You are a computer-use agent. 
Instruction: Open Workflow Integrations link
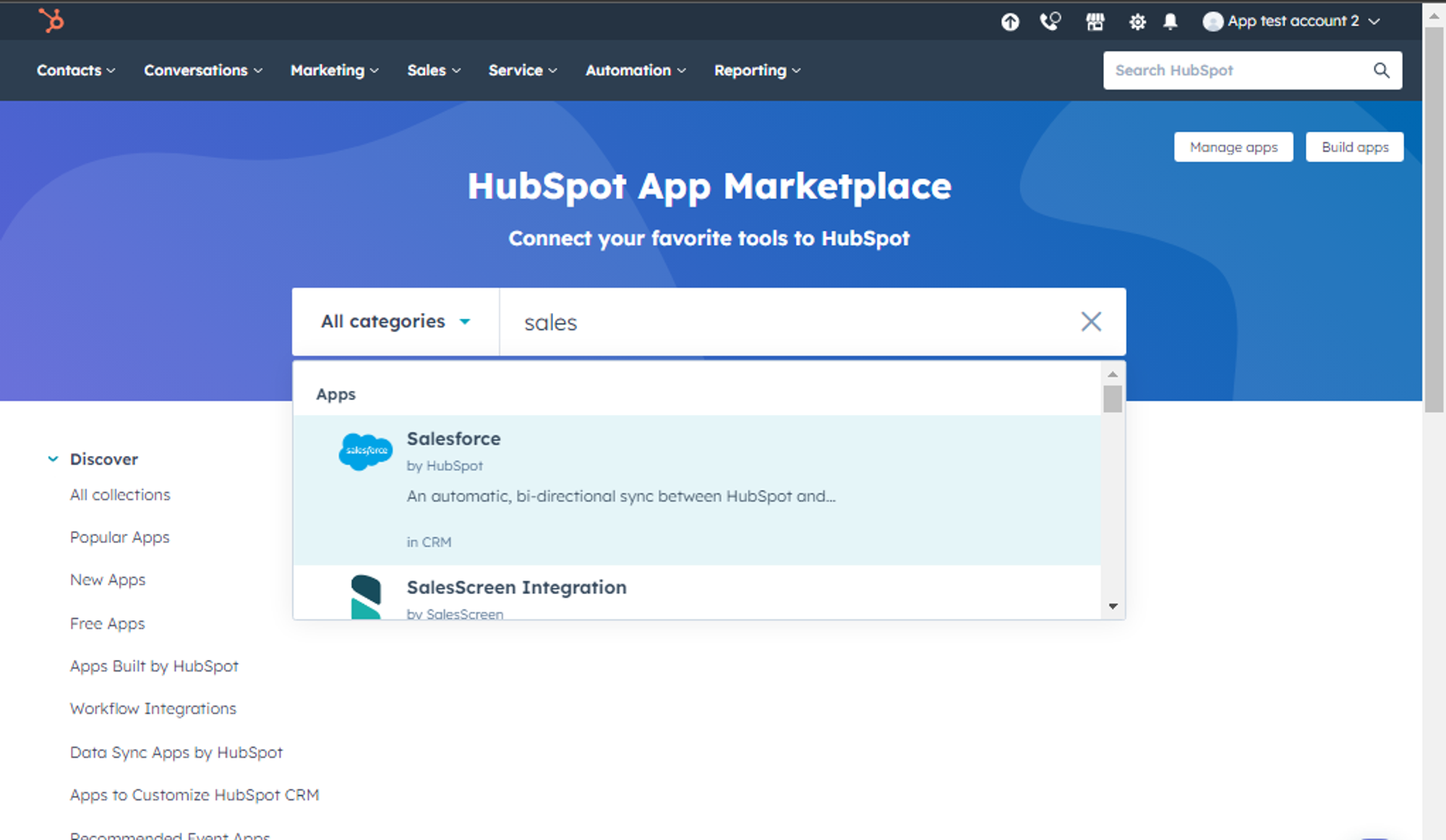[x=153, y=708]
